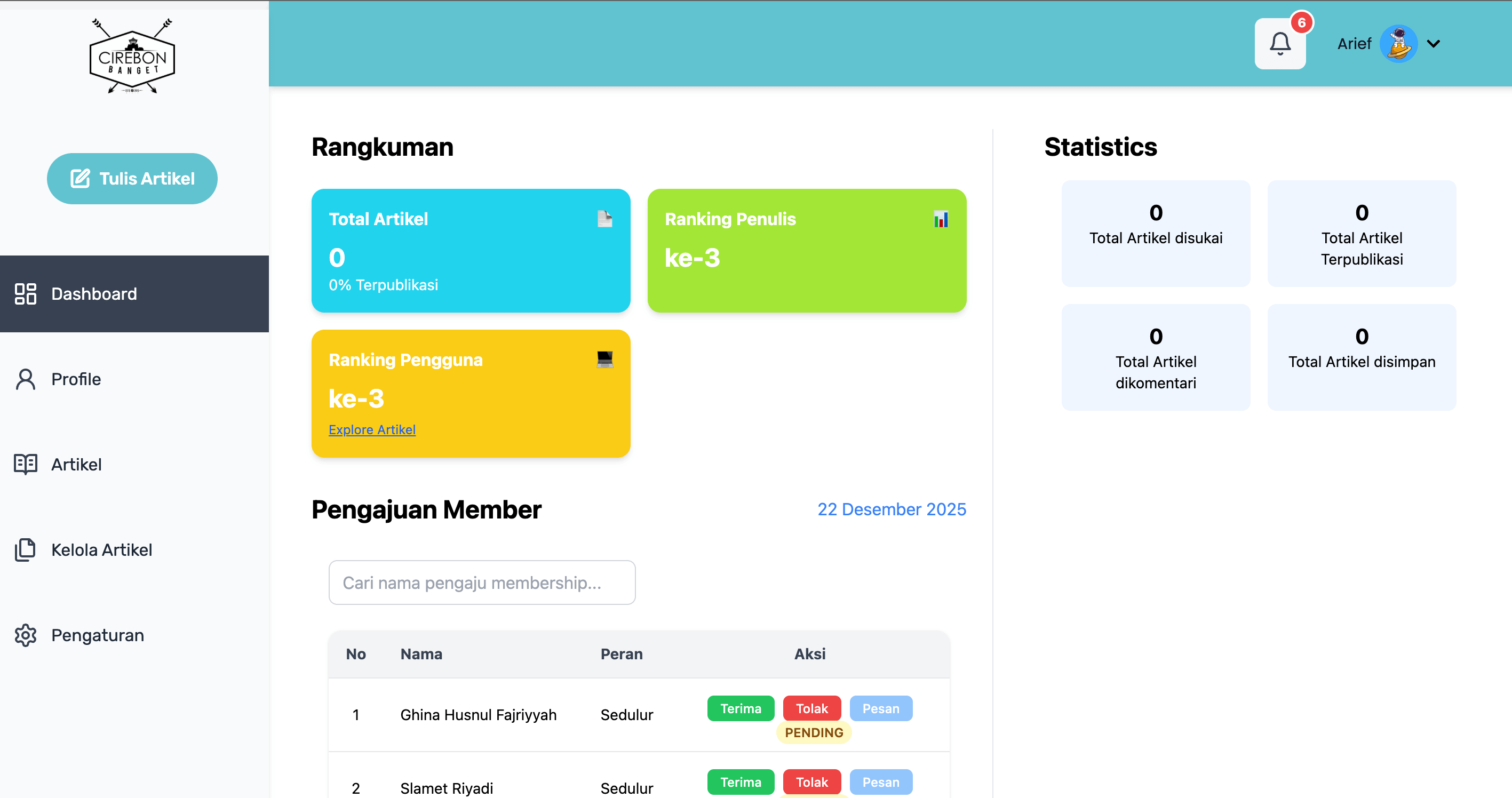Follow the Explore Artikel link
Screen dimensions: 1512x798
tap(372, 429)
